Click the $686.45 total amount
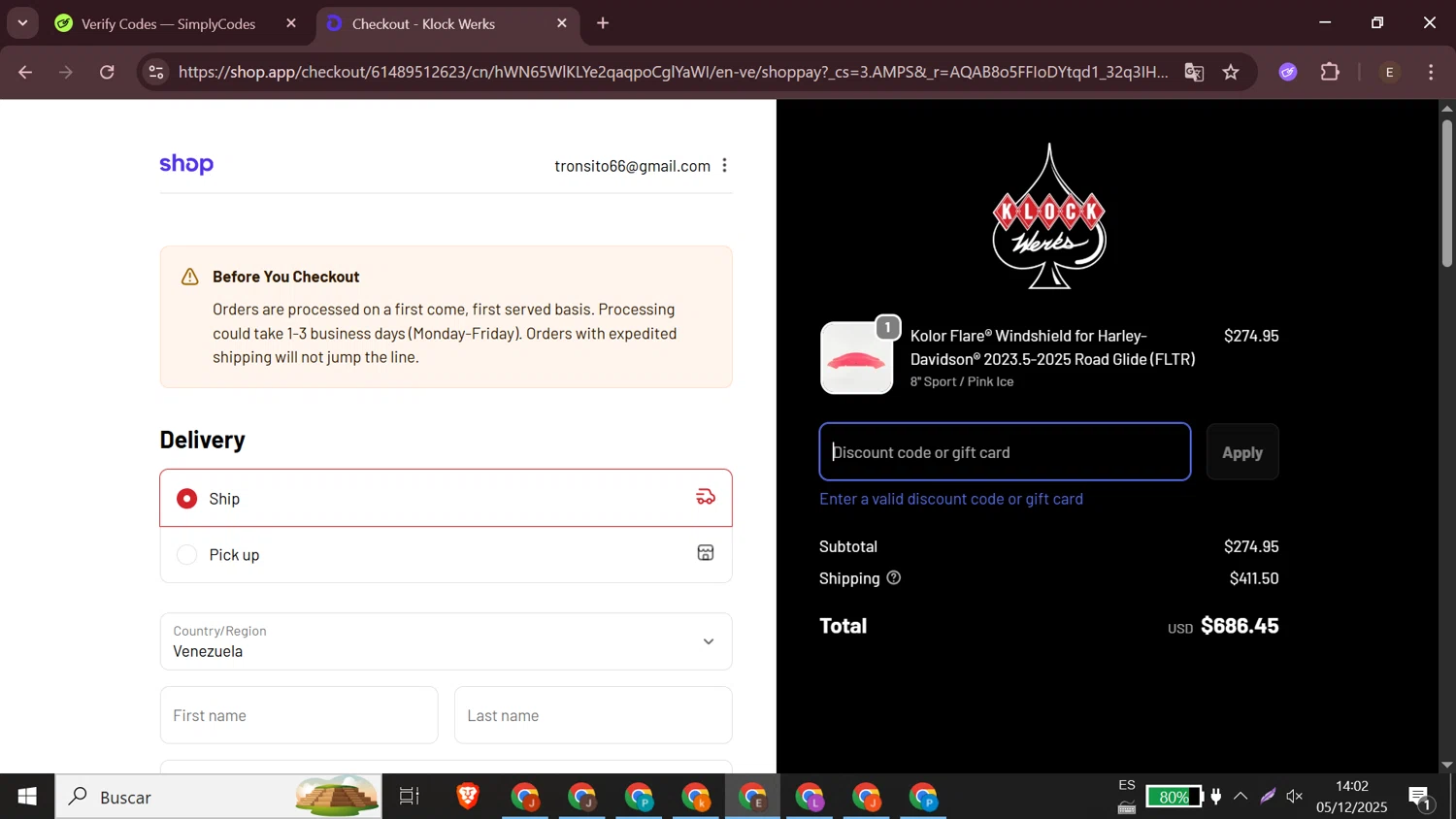This screenshot has width=1456, height=819. [1240, 626]
